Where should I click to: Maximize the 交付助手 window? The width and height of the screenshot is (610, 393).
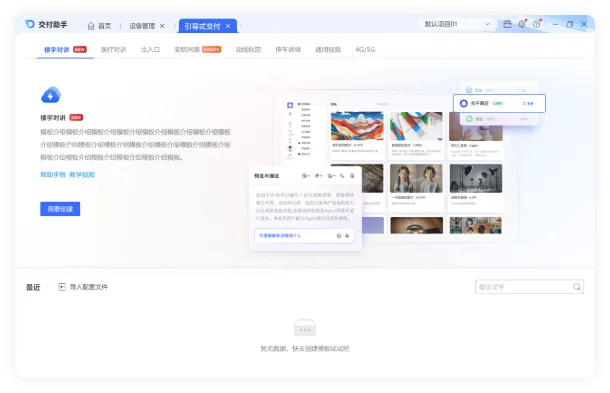click(570, 24)
